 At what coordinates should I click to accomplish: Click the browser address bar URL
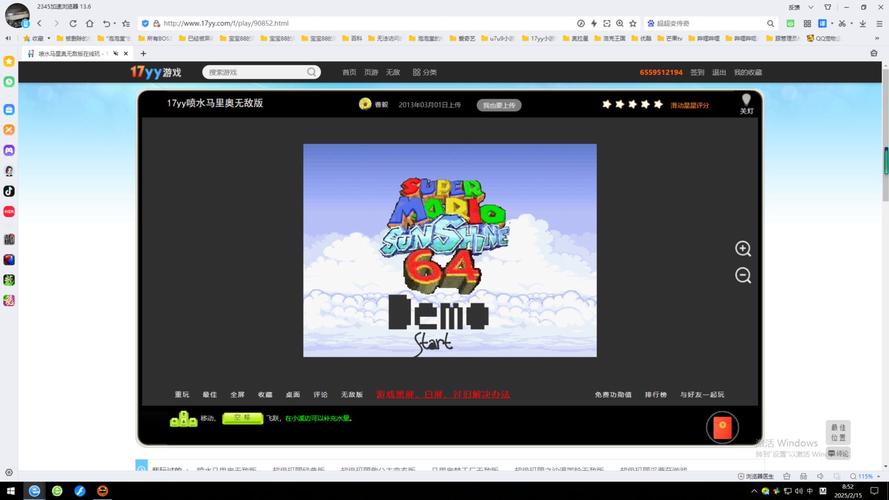[x=226, y=23]
